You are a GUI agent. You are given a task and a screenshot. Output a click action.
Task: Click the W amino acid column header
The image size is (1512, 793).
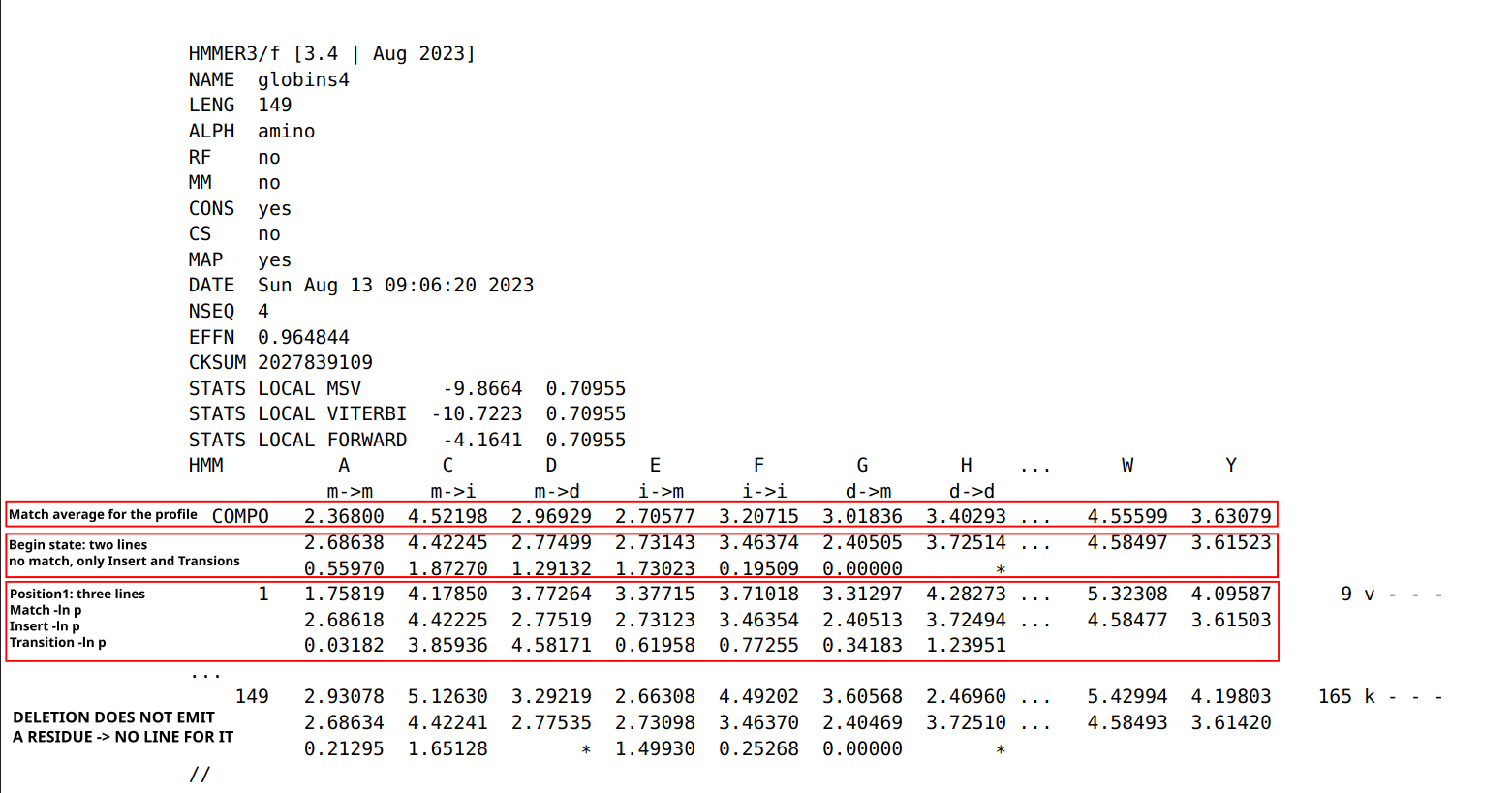coord(1127,465)
